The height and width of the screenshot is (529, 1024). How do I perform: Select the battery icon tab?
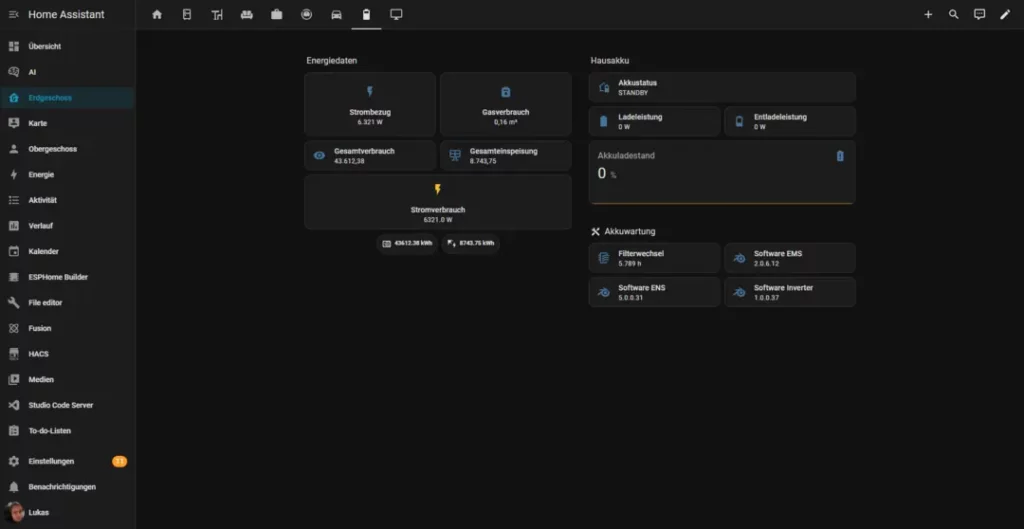pos(366,14)
